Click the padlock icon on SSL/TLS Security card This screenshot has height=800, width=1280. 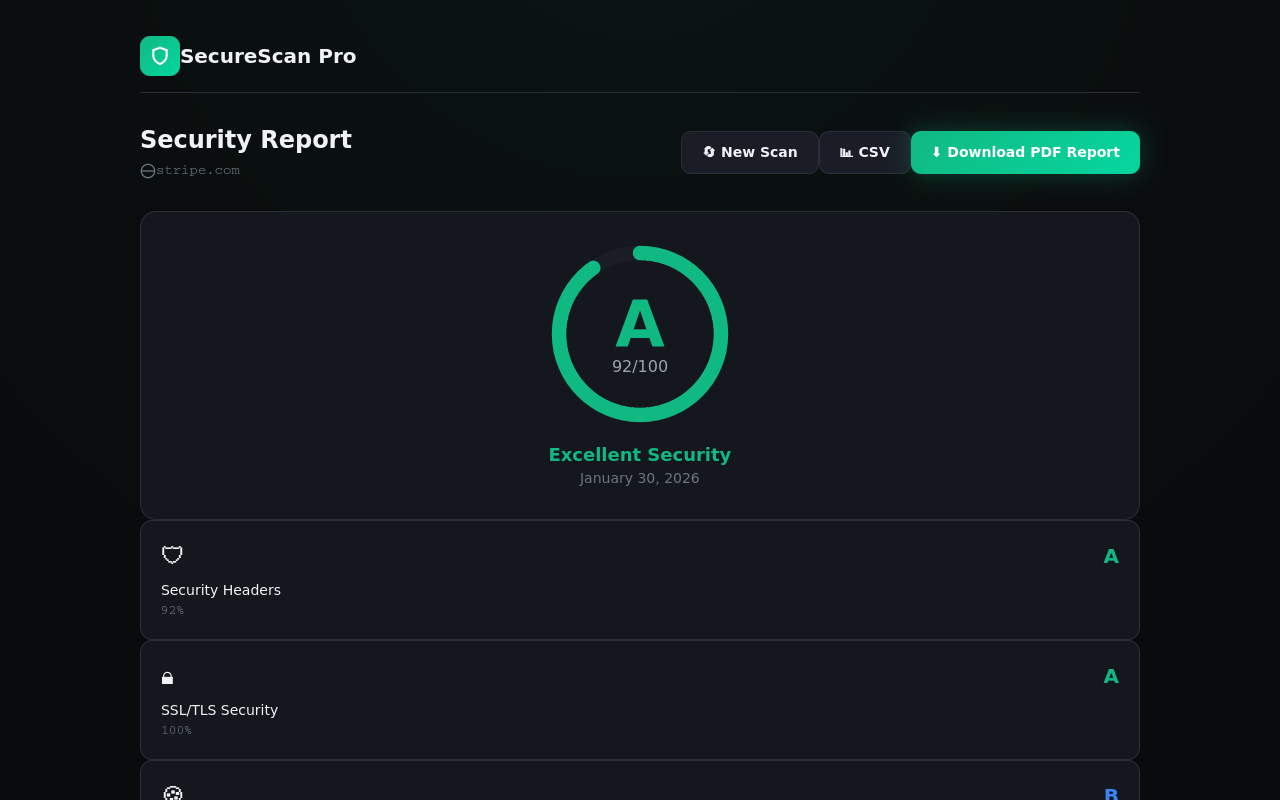[167, 677]
